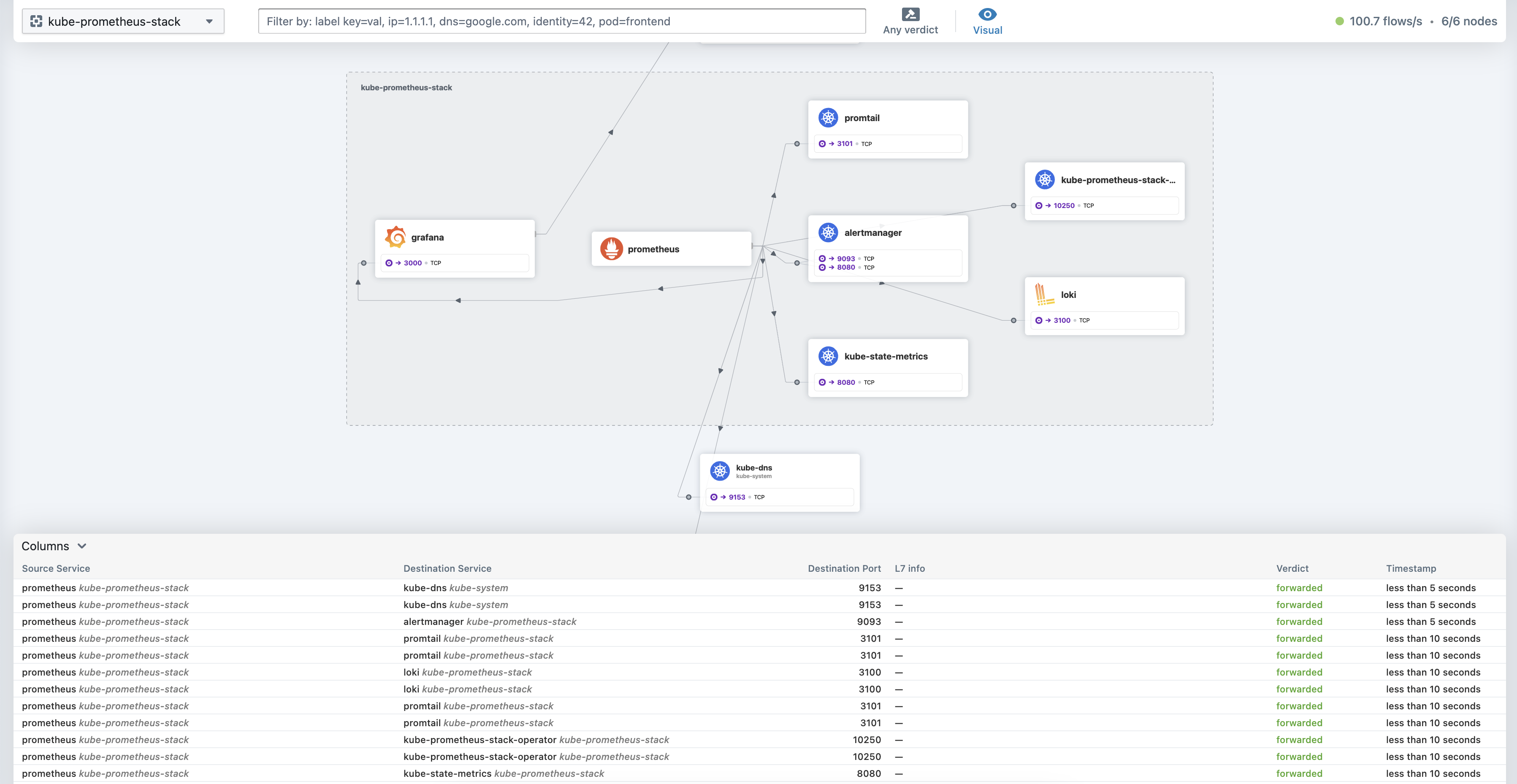The width and height of the screenshot is (1517, 784).
Task: Select the promtail service card title
Action: coord(861,118)
